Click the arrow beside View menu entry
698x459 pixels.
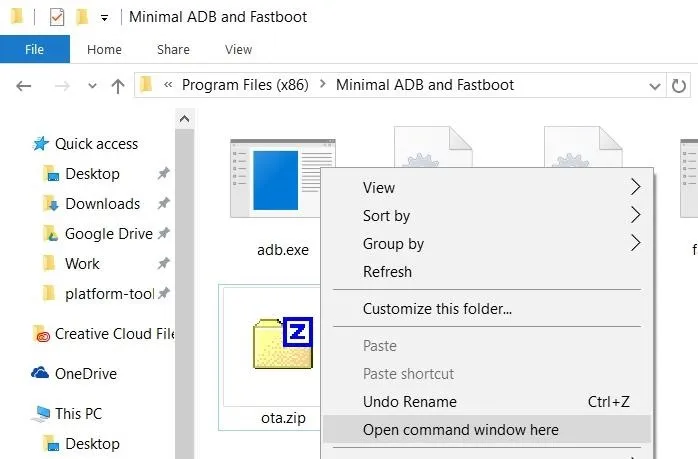pos(635,187)
